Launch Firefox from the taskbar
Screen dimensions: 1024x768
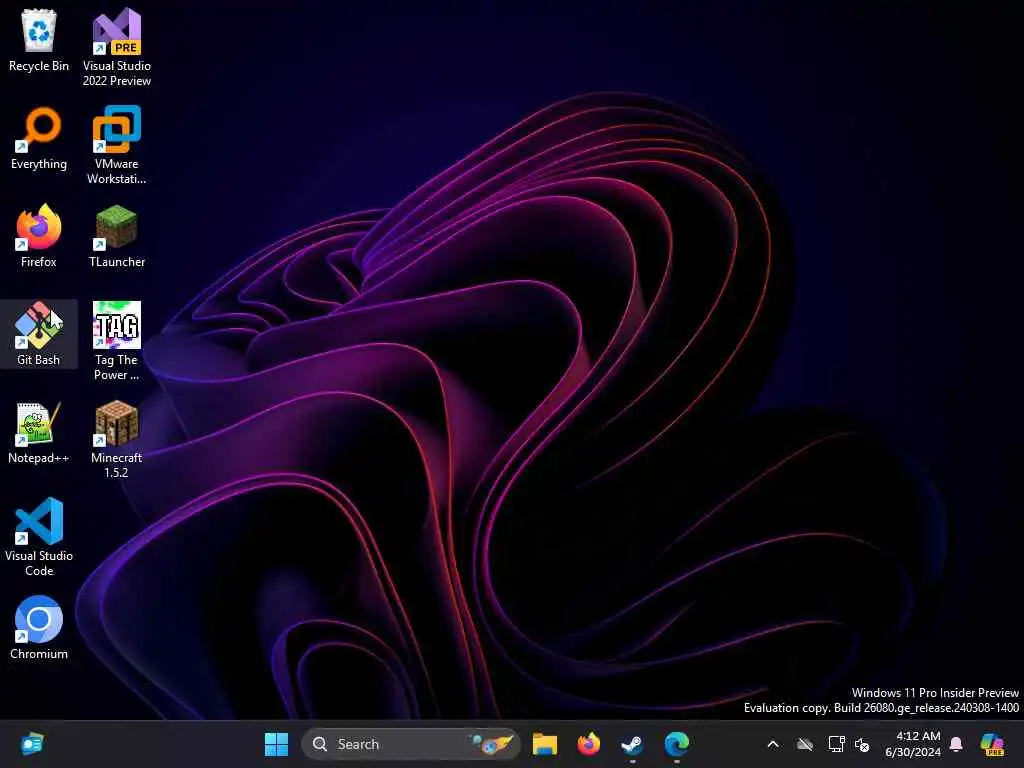coord(588,744)
